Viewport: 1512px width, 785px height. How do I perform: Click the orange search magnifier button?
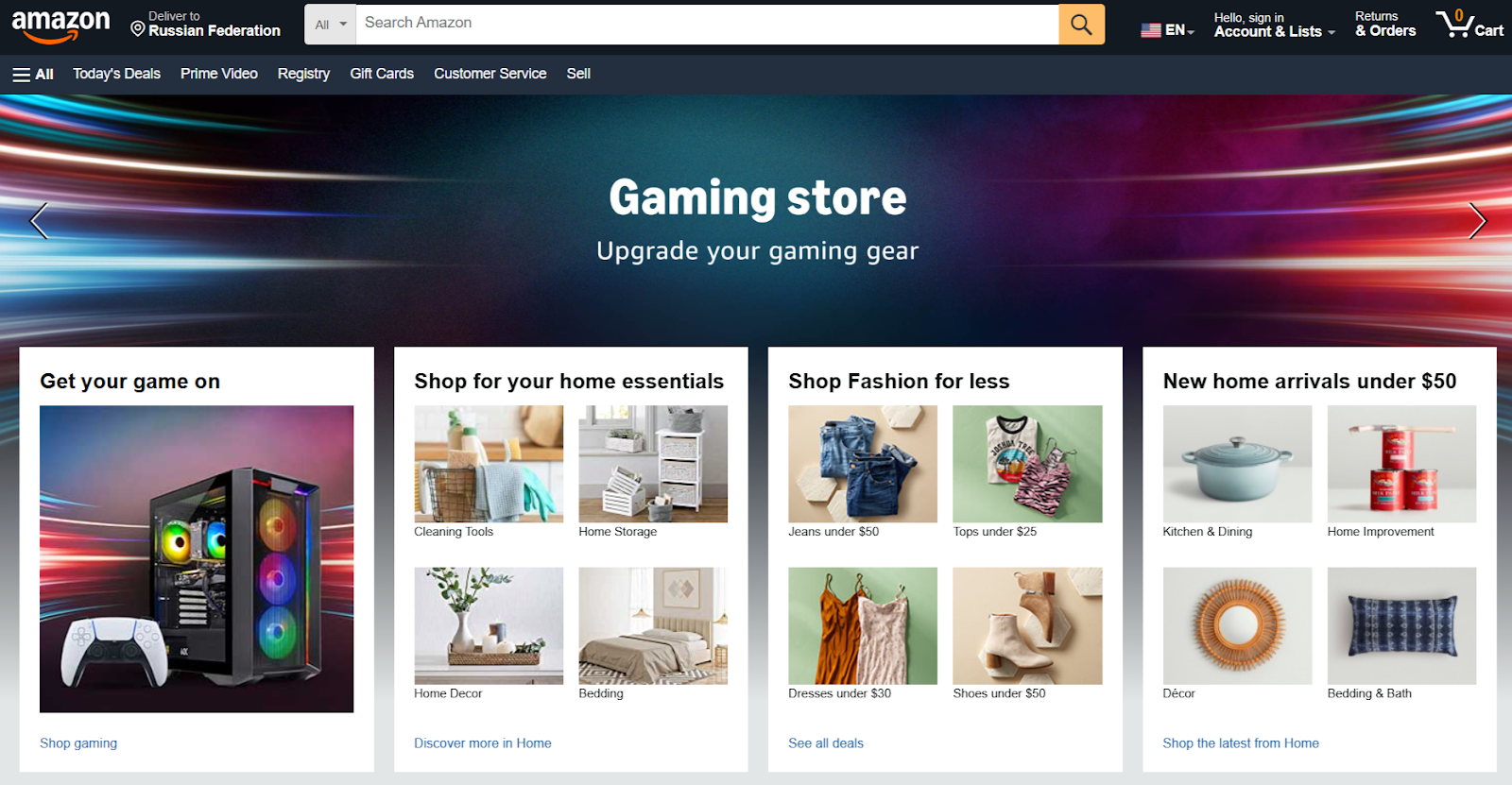[1081, 25]
